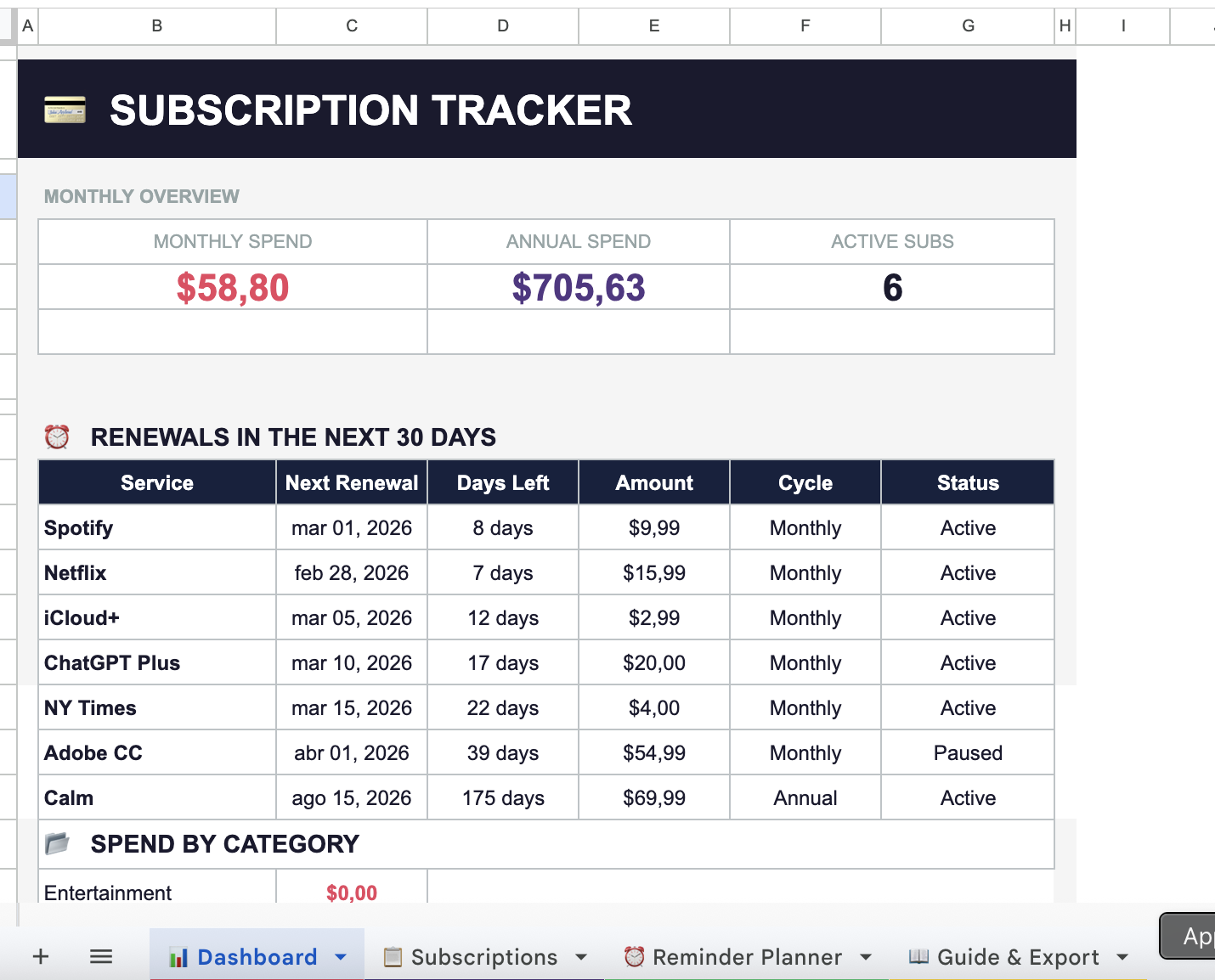Viewport: 1215px width, 980px height.
Task: Click the folder icon beside SPEND BY CATEGORY
Action: [x=57, y=843]
